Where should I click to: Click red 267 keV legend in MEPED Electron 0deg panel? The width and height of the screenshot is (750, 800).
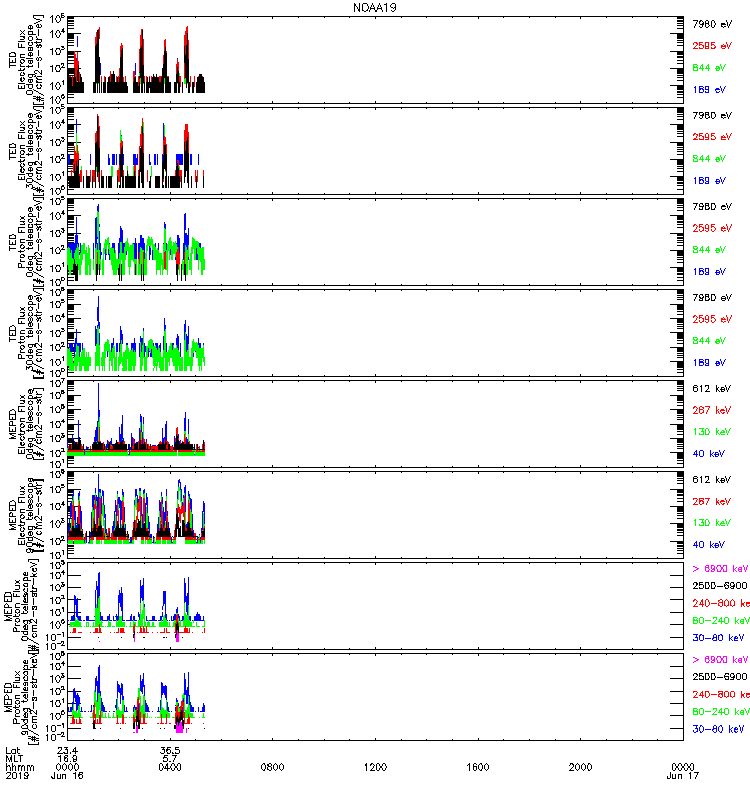pyautogui.click(x=712, y=410)
